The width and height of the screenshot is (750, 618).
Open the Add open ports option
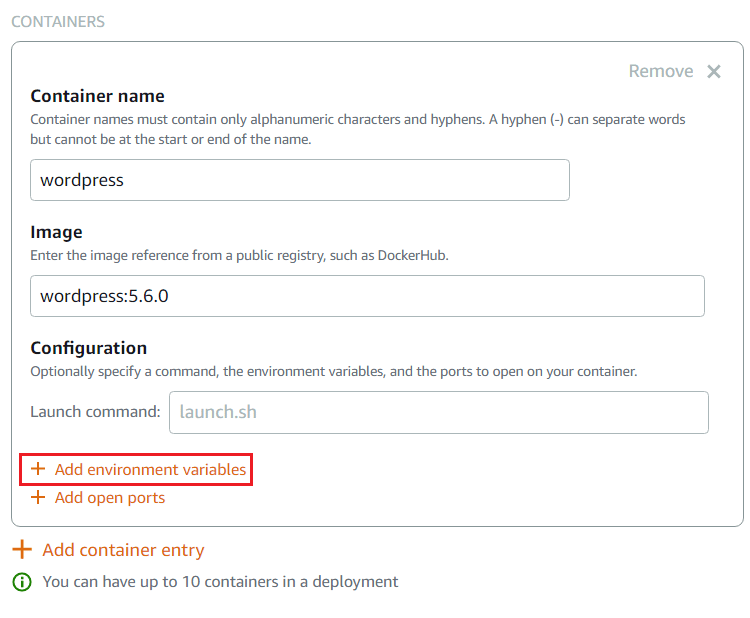tap(110, 498)
